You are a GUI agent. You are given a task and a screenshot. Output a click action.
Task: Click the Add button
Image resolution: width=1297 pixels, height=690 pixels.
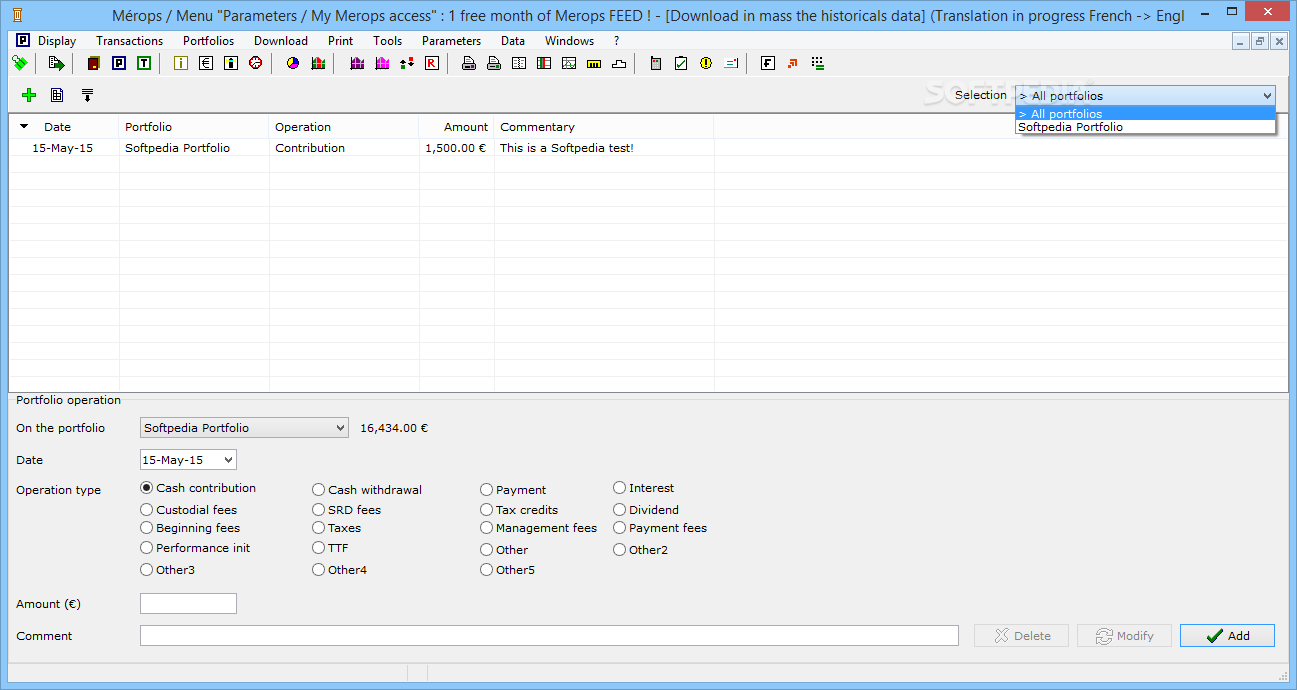point(1227,636)
